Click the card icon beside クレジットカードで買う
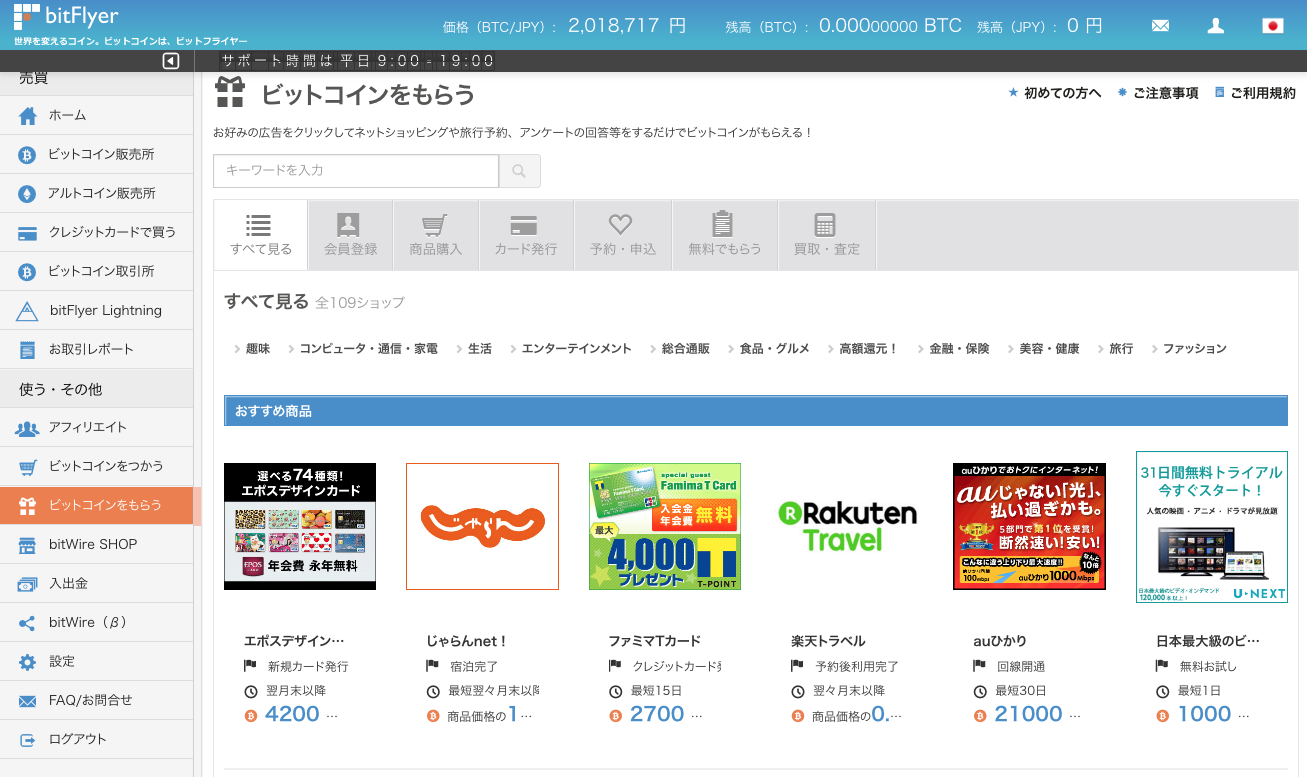The height and width of the screenshot is (777, 1307). [x=28, y=233]
